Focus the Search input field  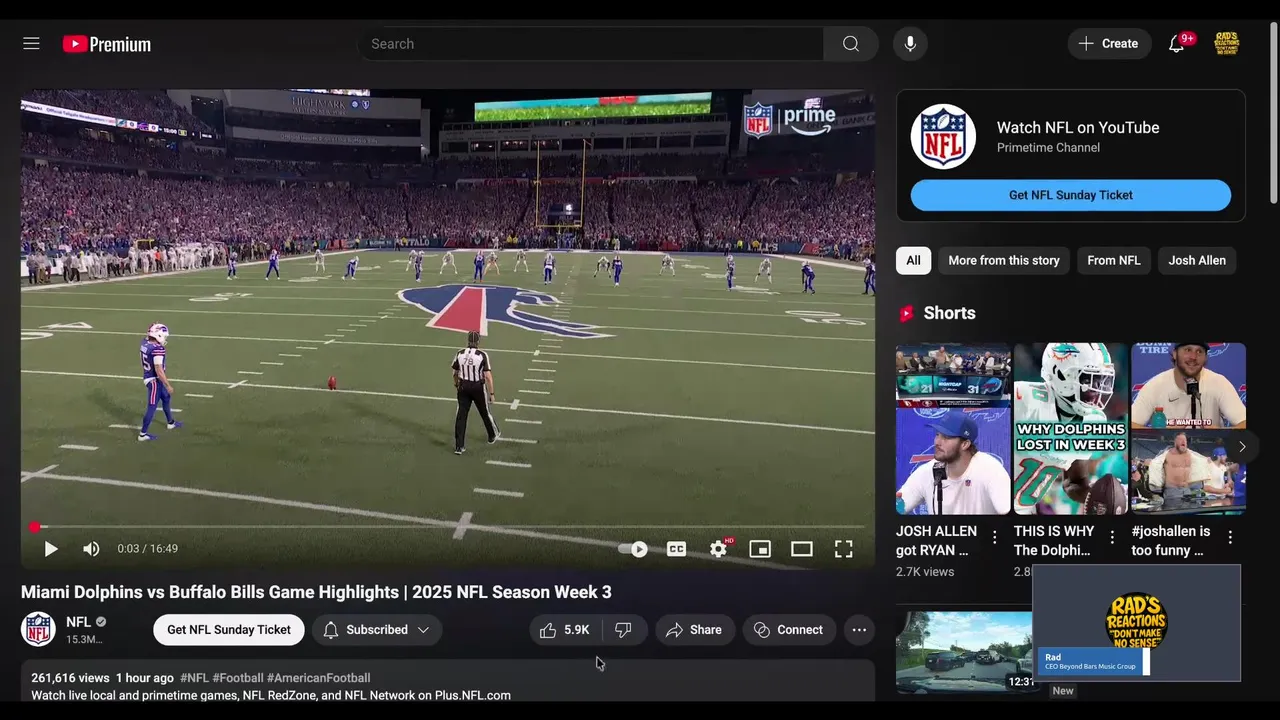click(590, 44)
